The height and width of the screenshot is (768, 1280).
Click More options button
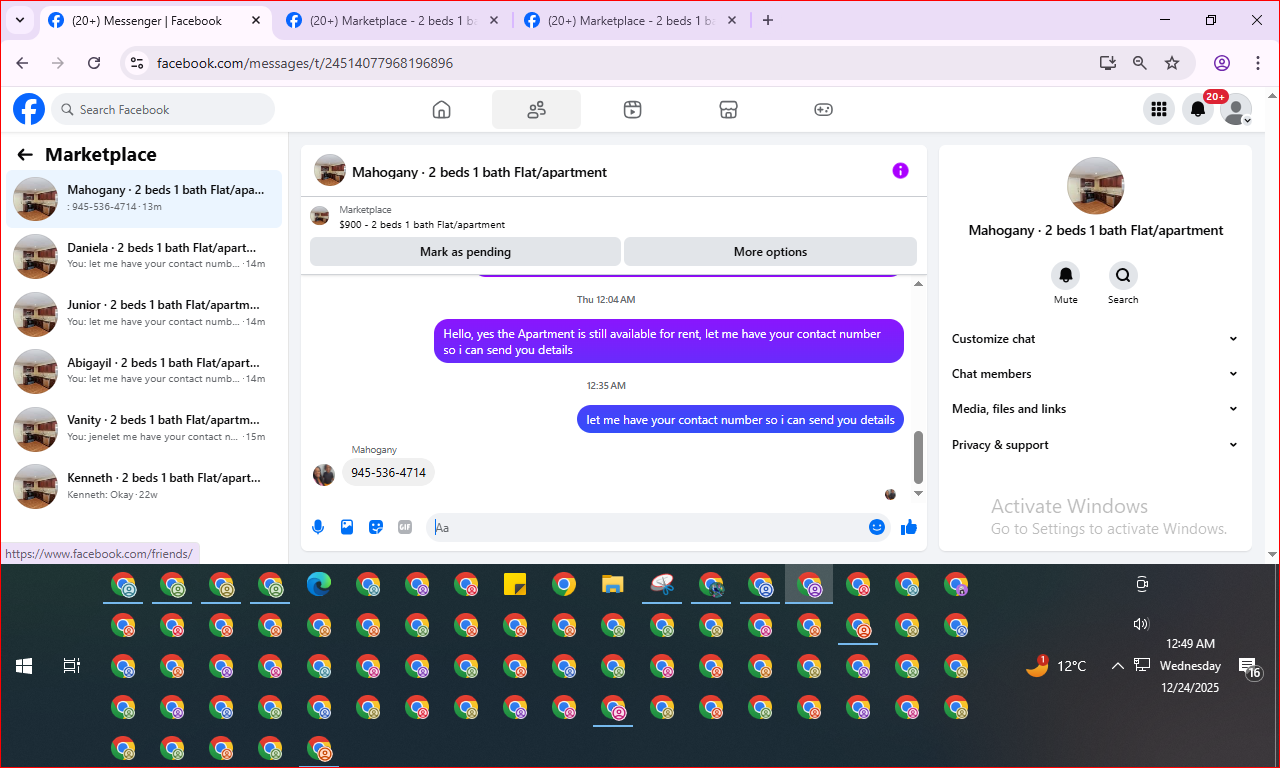770,252
